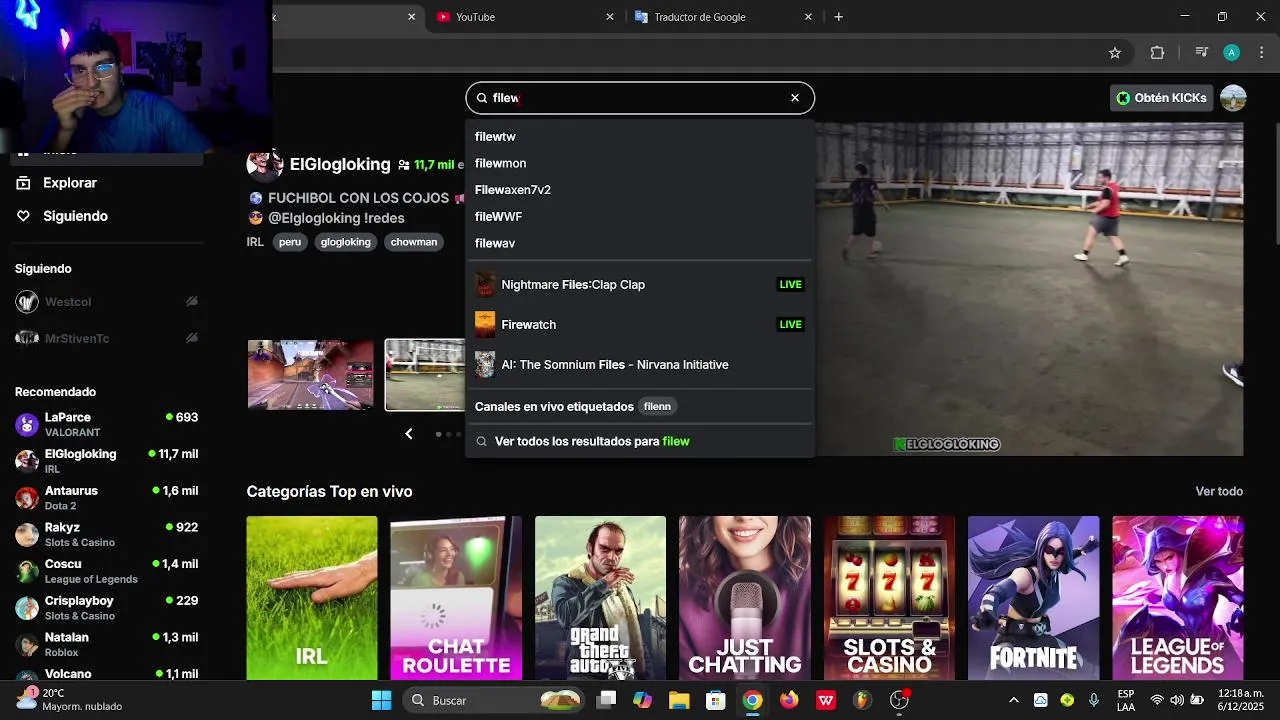Image resolution: width=1280 pixels, height=720 pixels.
Task: Open LaParce recommended channel
Action: click(105, 424)
